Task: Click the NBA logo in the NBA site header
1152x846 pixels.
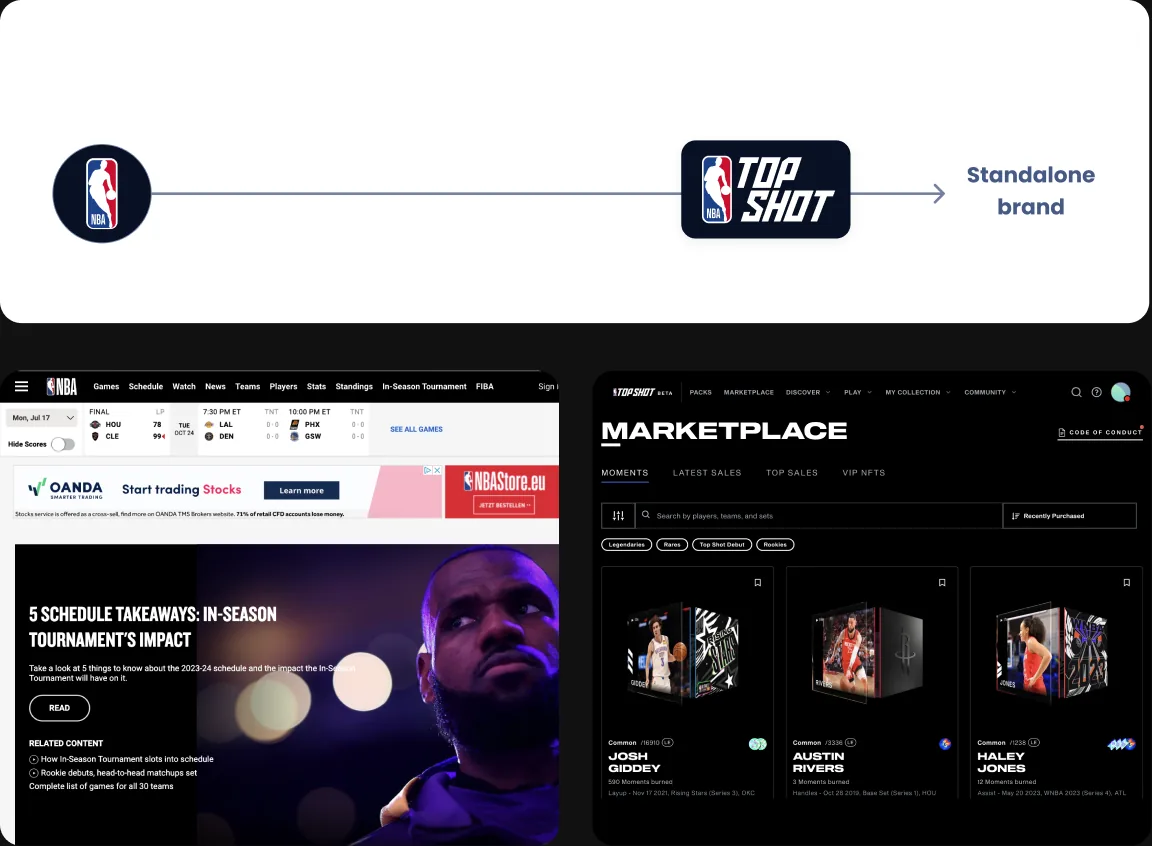Action: 62,387
